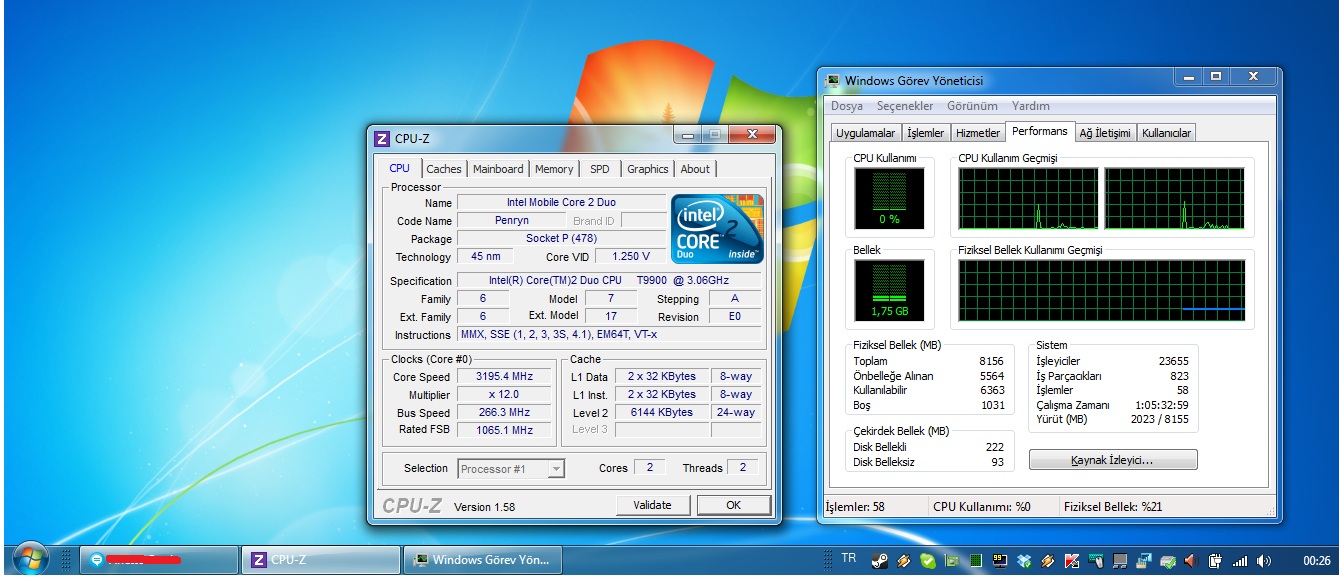1339x577 pixels.
Task: Click the Bus Speed value 266.3 MHz
Action: coord(505,412)
